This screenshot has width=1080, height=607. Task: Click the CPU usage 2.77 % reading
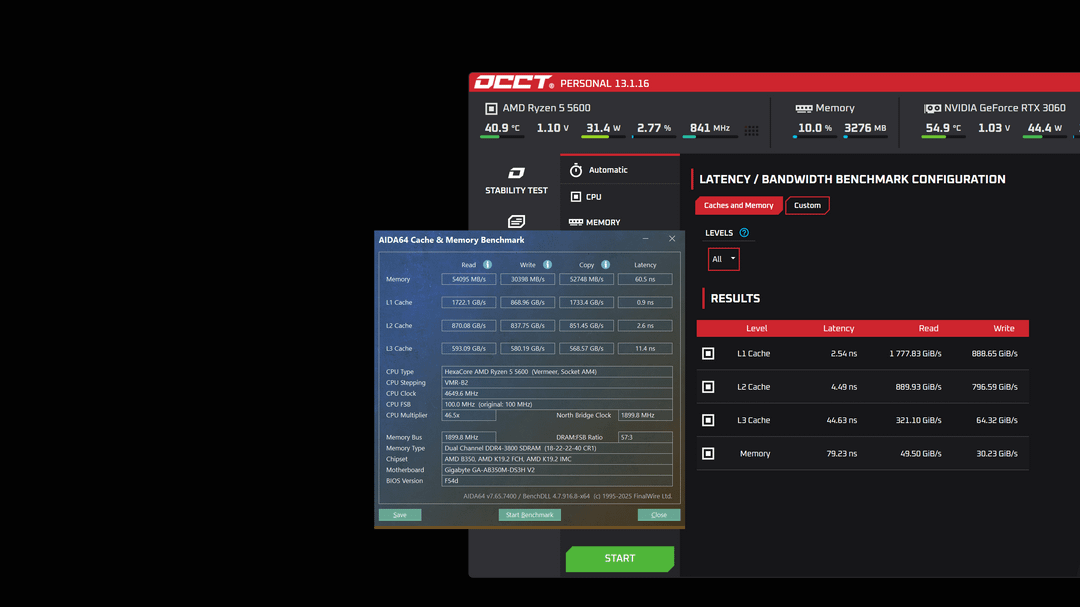click(x=654, y=128)
